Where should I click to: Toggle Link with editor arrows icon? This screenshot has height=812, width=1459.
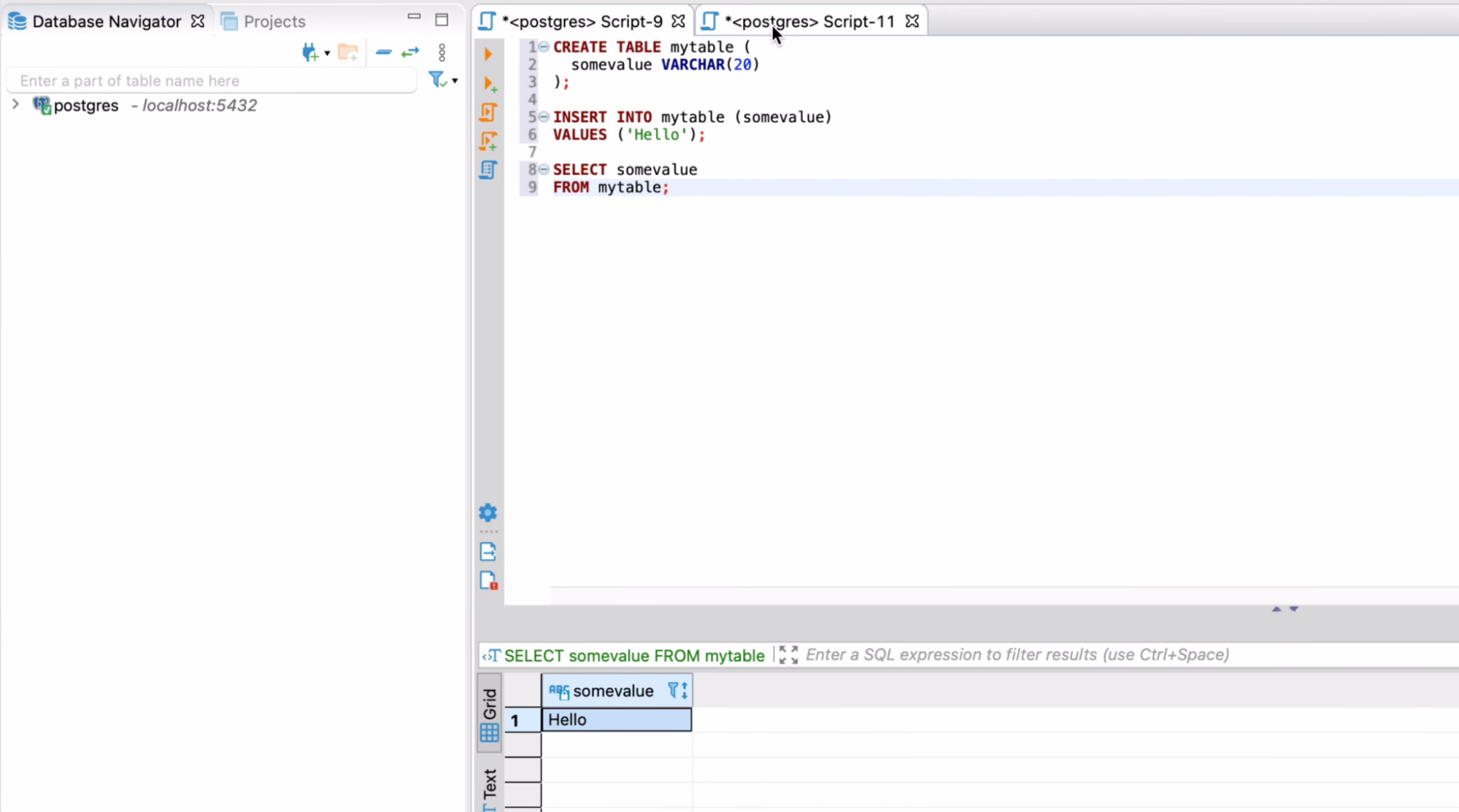[x=410, y=53]
